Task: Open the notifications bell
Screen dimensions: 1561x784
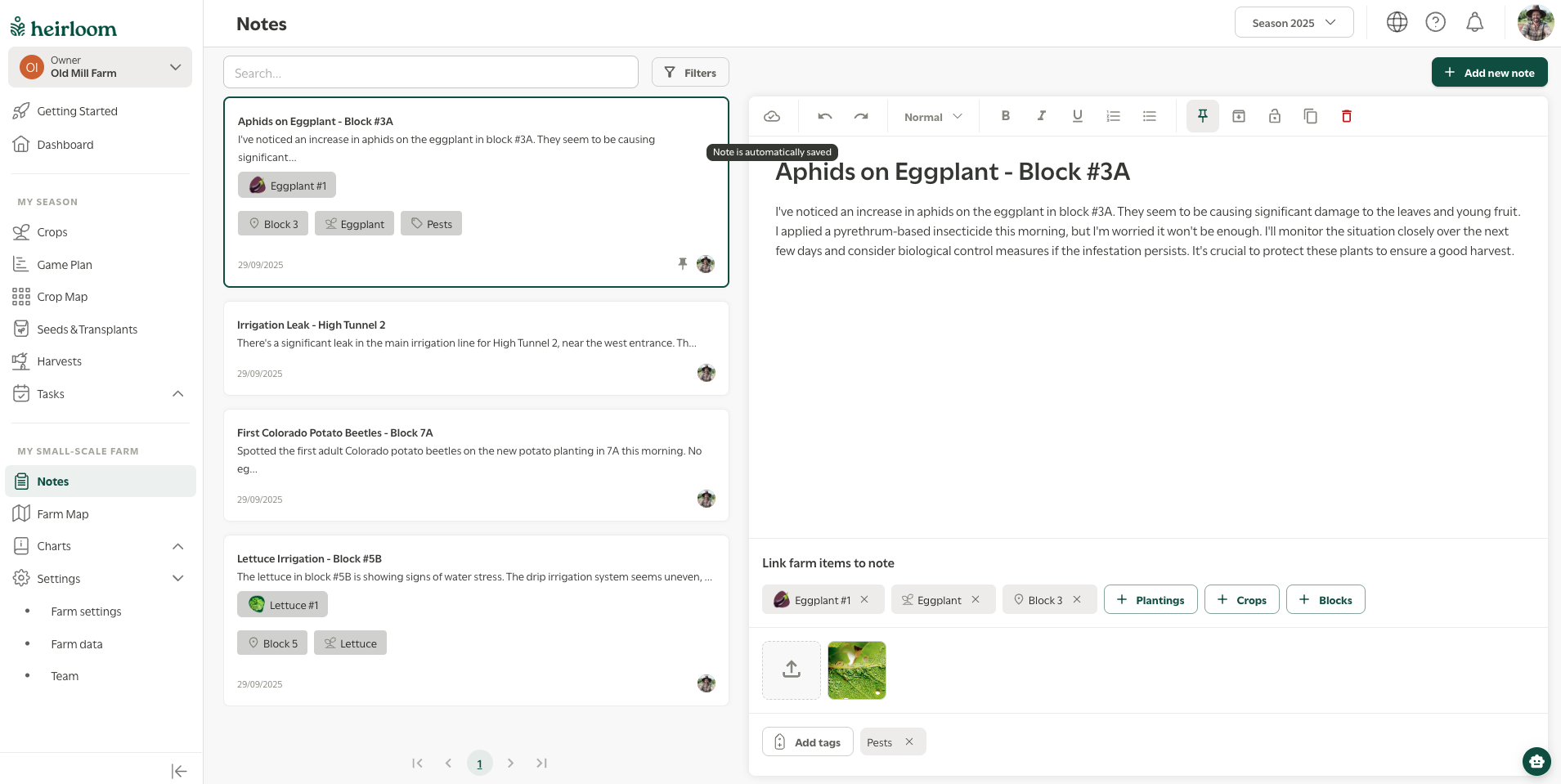Action: [x=1474, y=23]
